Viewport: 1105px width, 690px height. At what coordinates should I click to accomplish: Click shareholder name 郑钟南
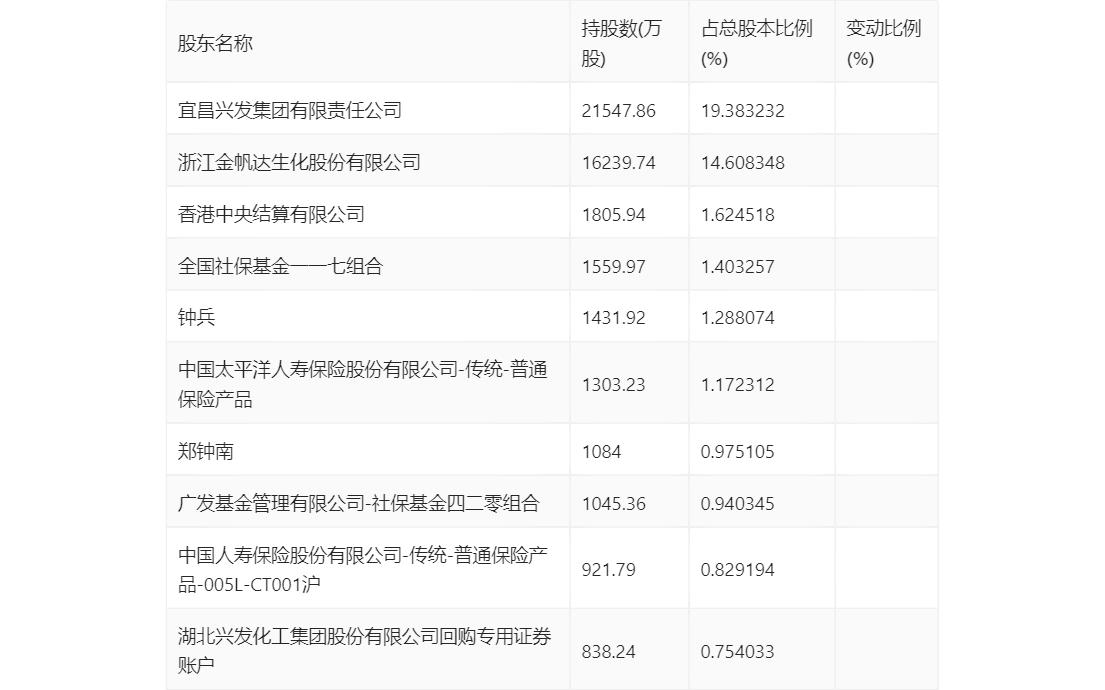206,452
